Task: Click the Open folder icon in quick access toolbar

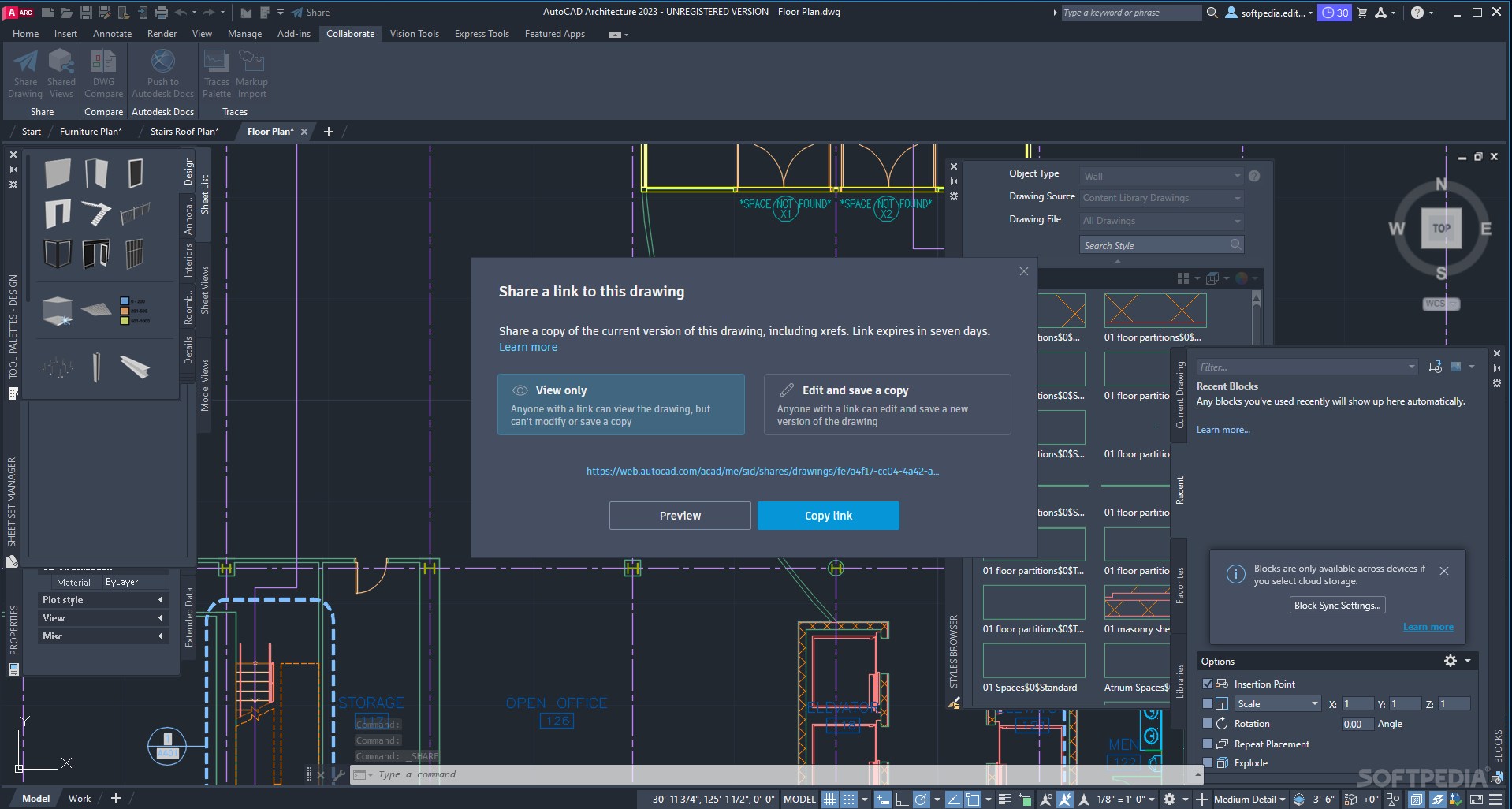Action: (66, 13)
